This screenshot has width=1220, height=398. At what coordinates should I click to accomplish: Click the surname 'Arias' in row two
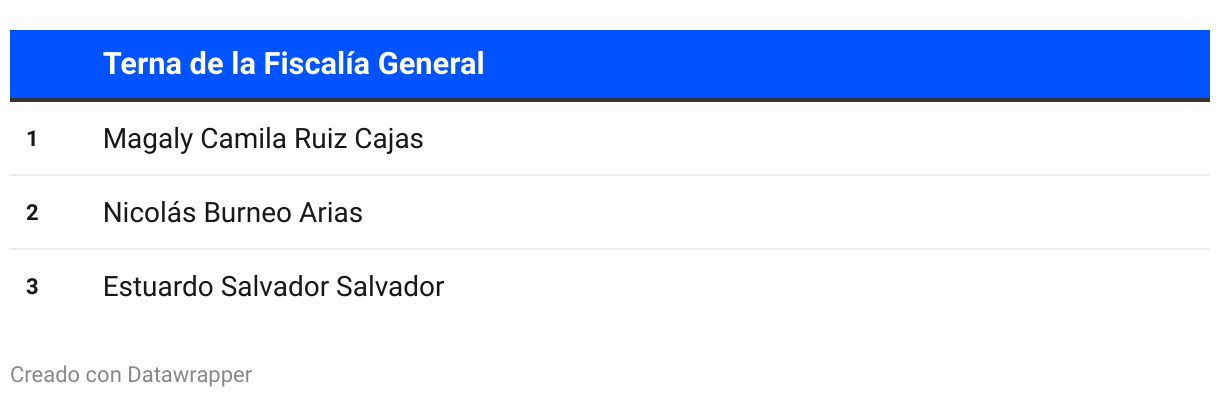[331, 213]
